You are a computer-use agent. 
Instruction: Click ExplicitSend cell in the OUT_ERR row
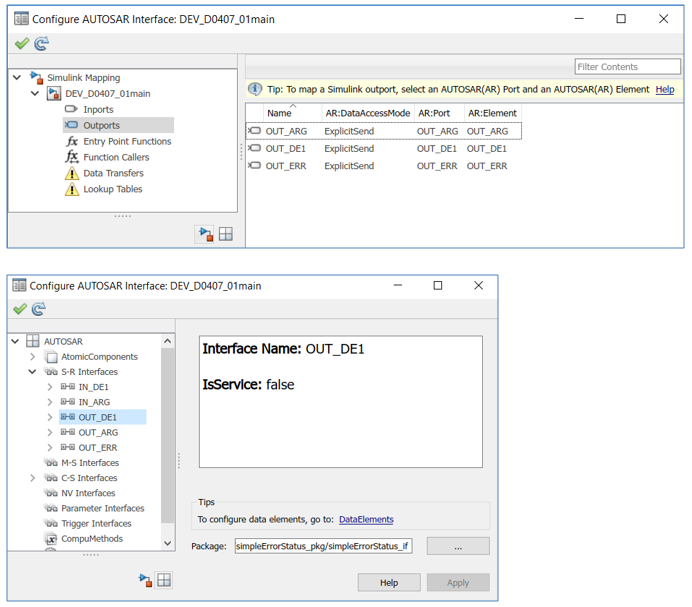[x=349, y=166]
